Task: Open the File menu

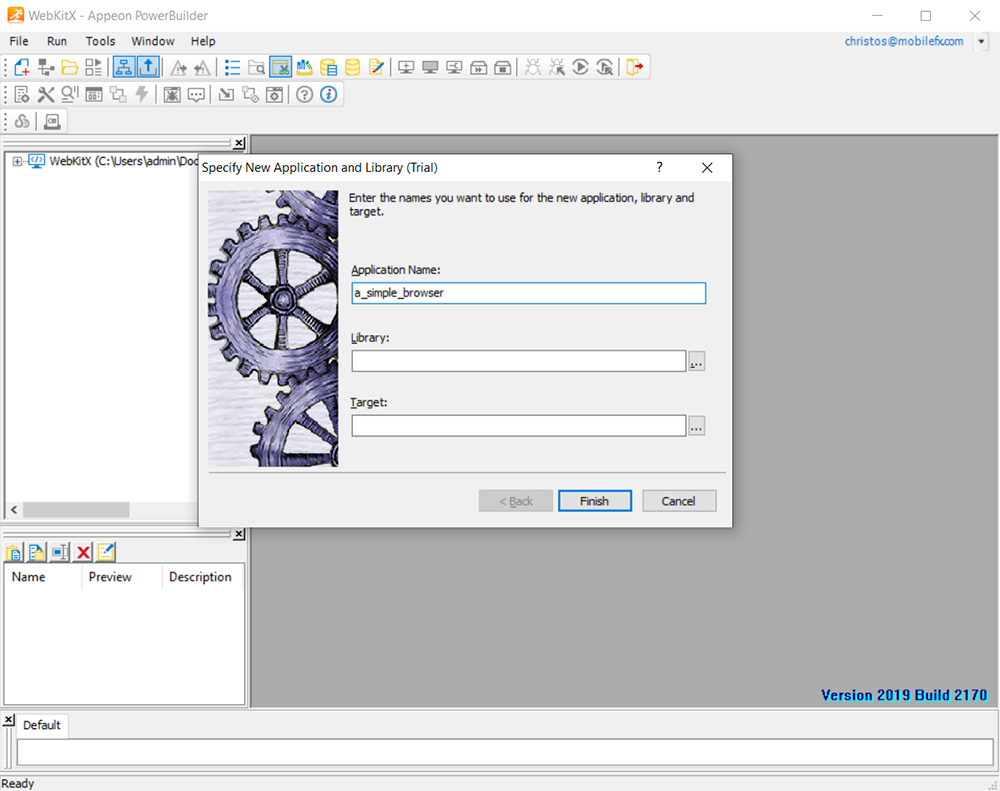Action: (x=18, y=41)
